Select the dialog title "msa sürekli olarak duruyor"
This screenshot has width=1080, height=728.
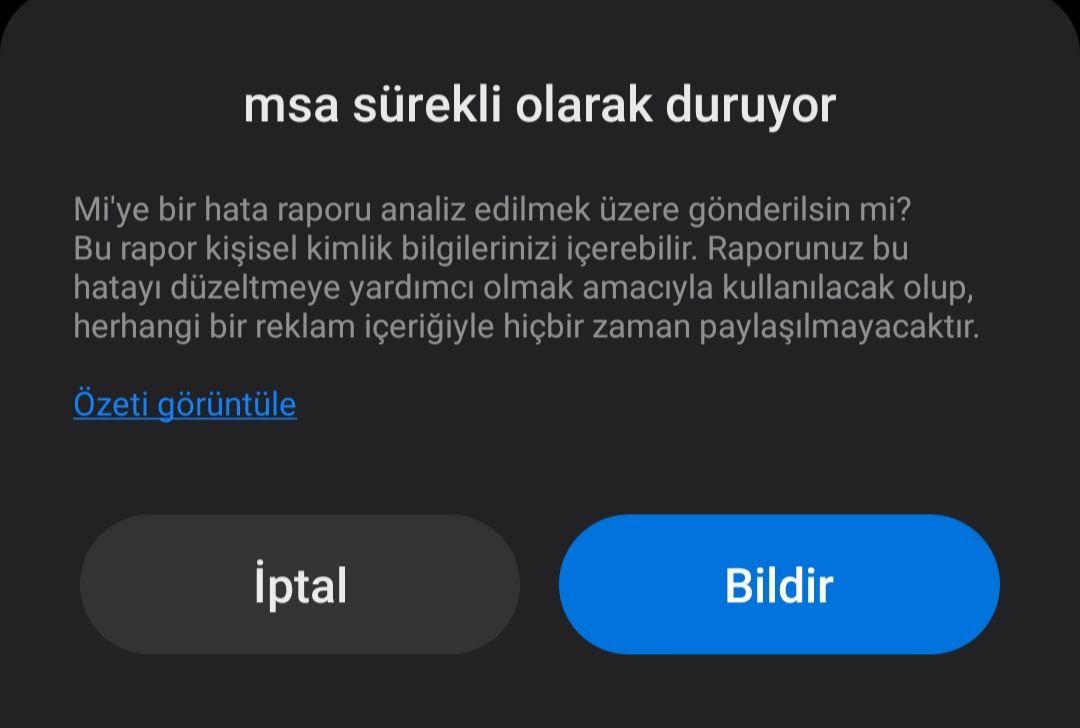click(539, 106)
